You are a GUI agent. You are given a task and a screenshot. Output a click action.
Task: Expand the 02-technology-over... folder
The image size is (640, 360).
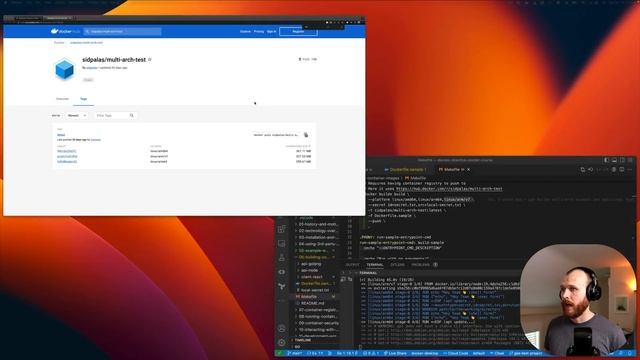[x=317, y=231]
